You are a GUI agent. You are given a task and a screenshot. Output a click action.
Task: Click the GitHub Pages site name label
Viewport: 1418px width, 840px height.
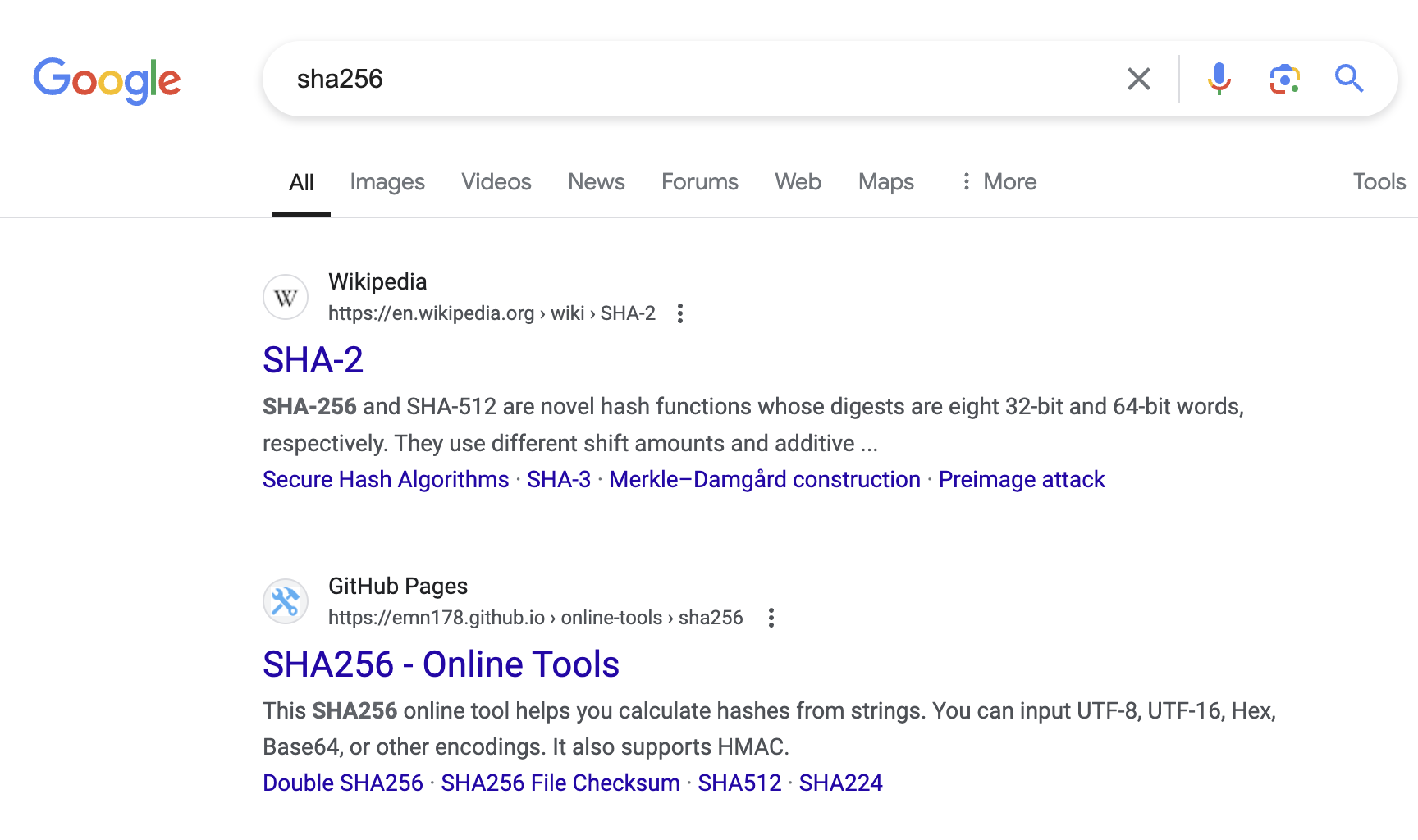(x=398, y=586)
